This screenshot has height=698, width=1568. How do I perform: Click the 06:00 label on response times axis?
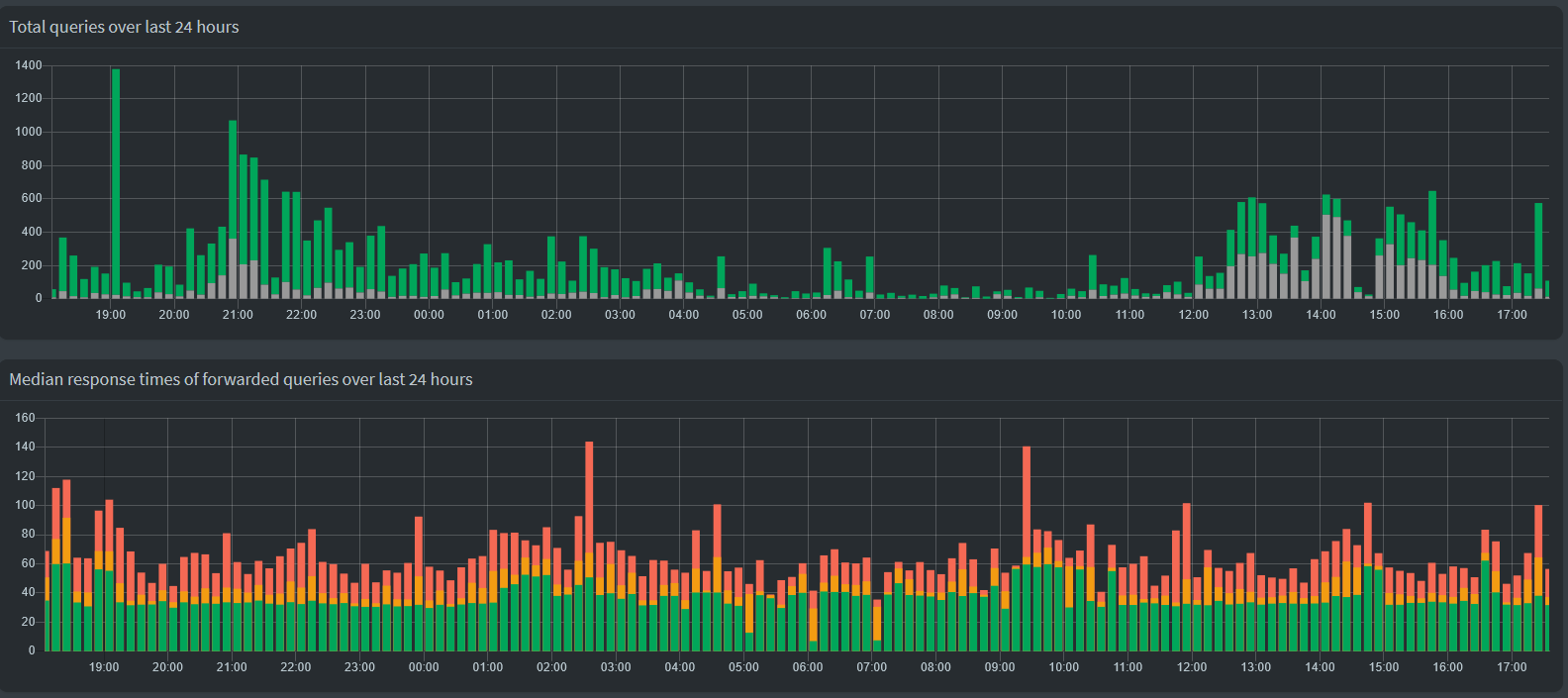point(808,667)
